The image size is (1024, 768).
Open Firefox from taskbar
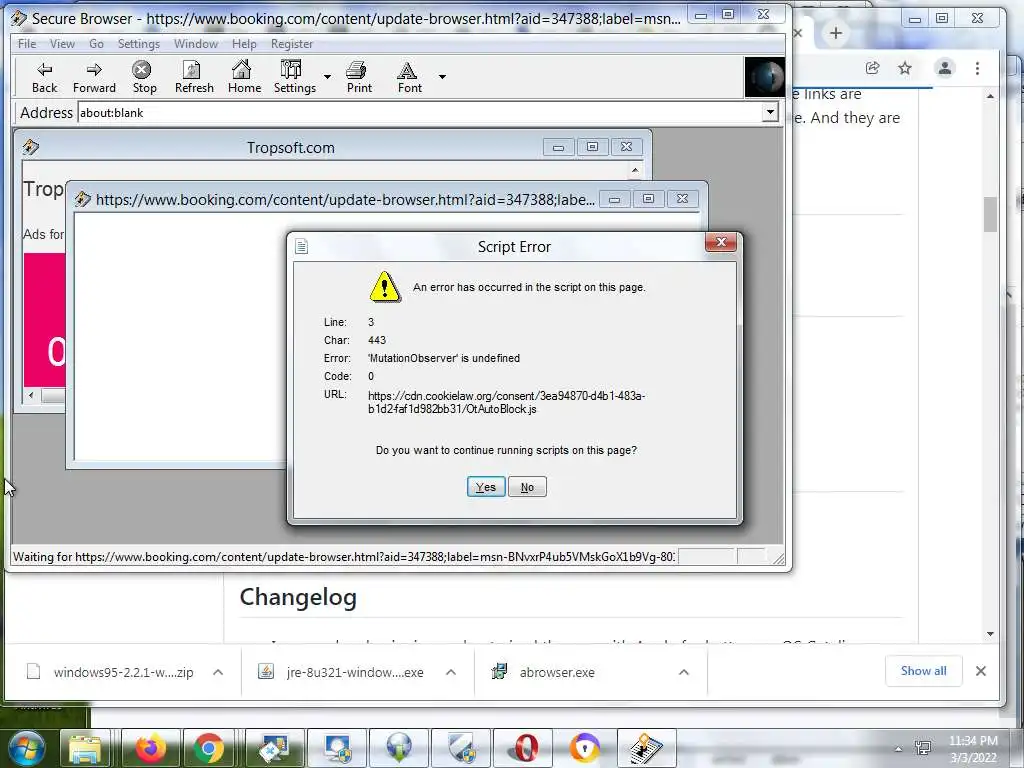[150, 748]
